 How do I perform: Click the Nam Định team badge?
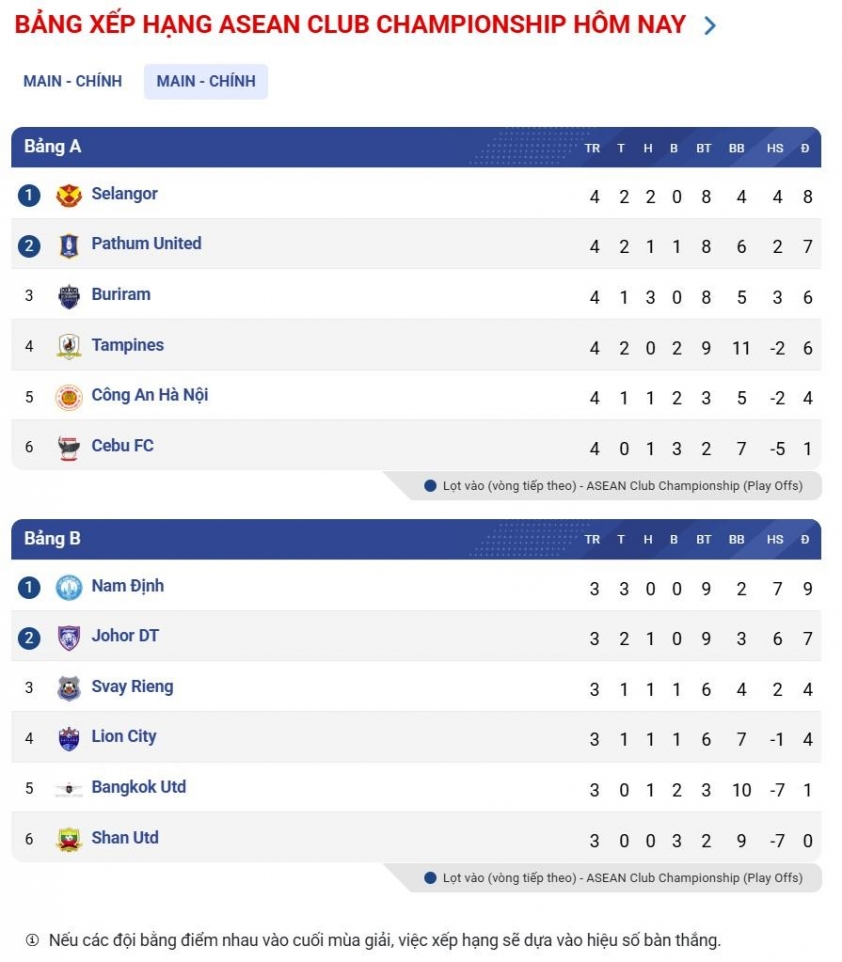[x=68, y=588]
